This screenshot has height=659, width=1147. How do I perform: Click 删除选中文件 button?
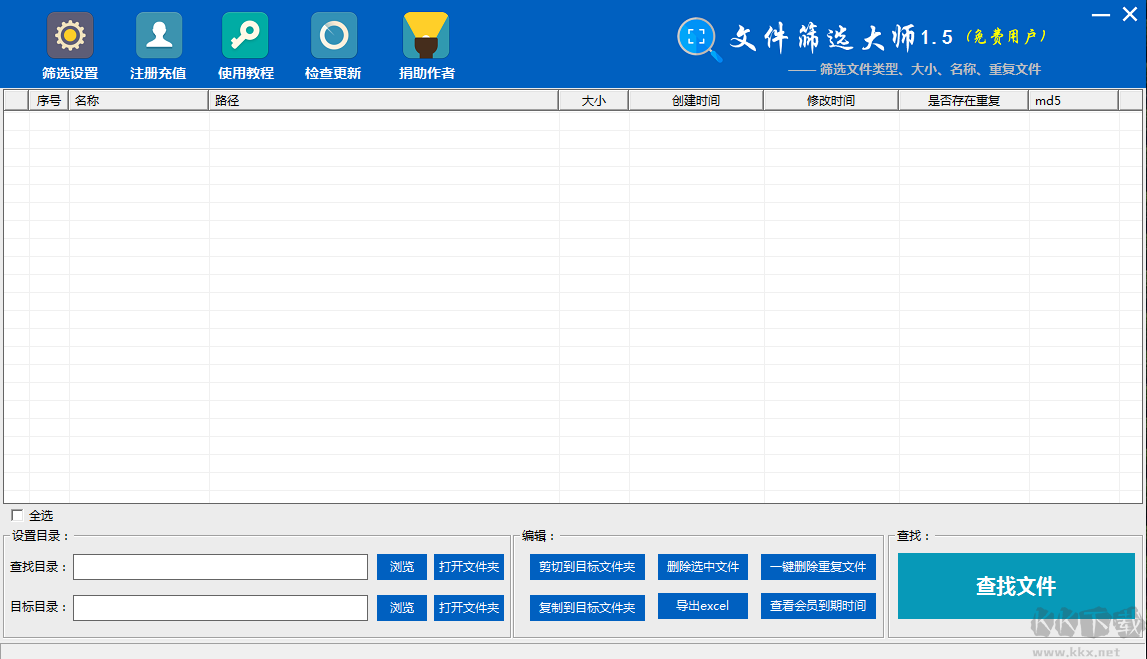click(703, 567)
